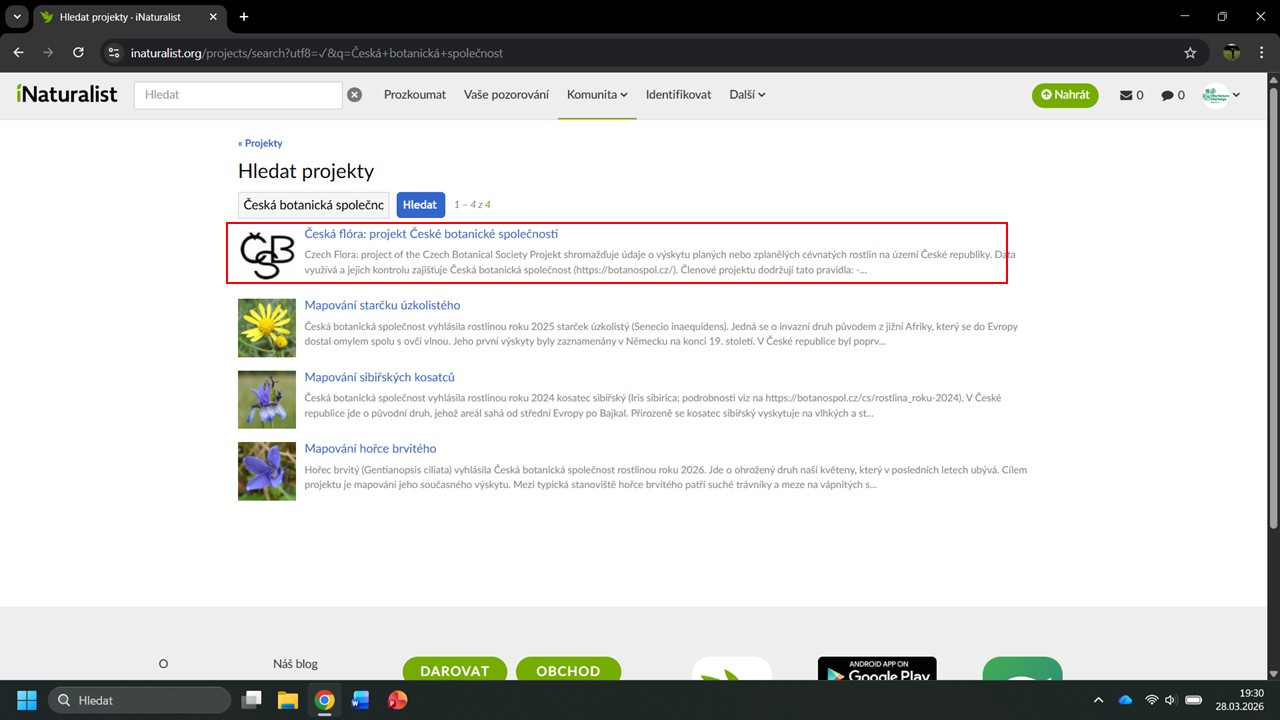Open Identifikovat in the navigation
This screenshot has height=720, width=1280.
point(678,95)
